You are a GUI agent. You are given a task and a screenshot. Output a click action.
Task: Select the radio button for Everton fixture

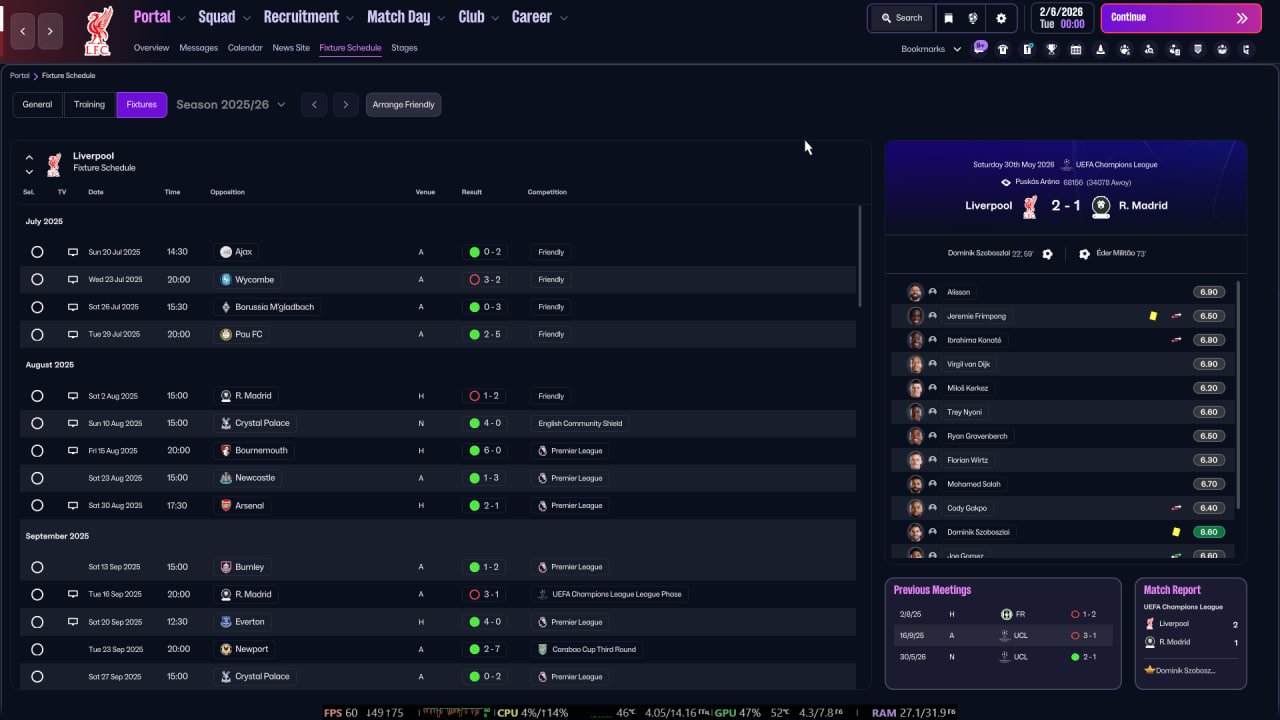tap(37, 622)
